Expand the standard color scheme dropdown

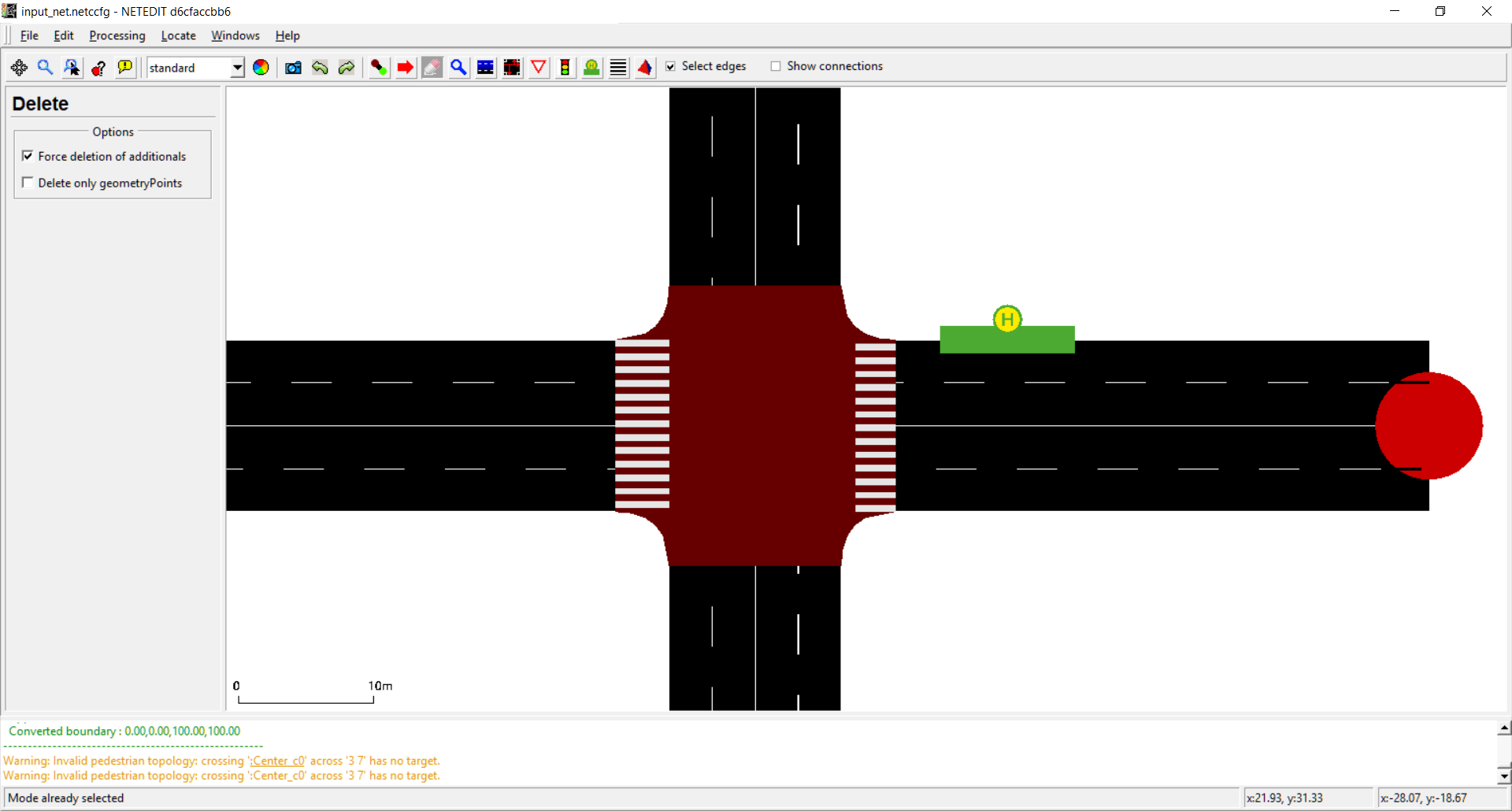237,68
